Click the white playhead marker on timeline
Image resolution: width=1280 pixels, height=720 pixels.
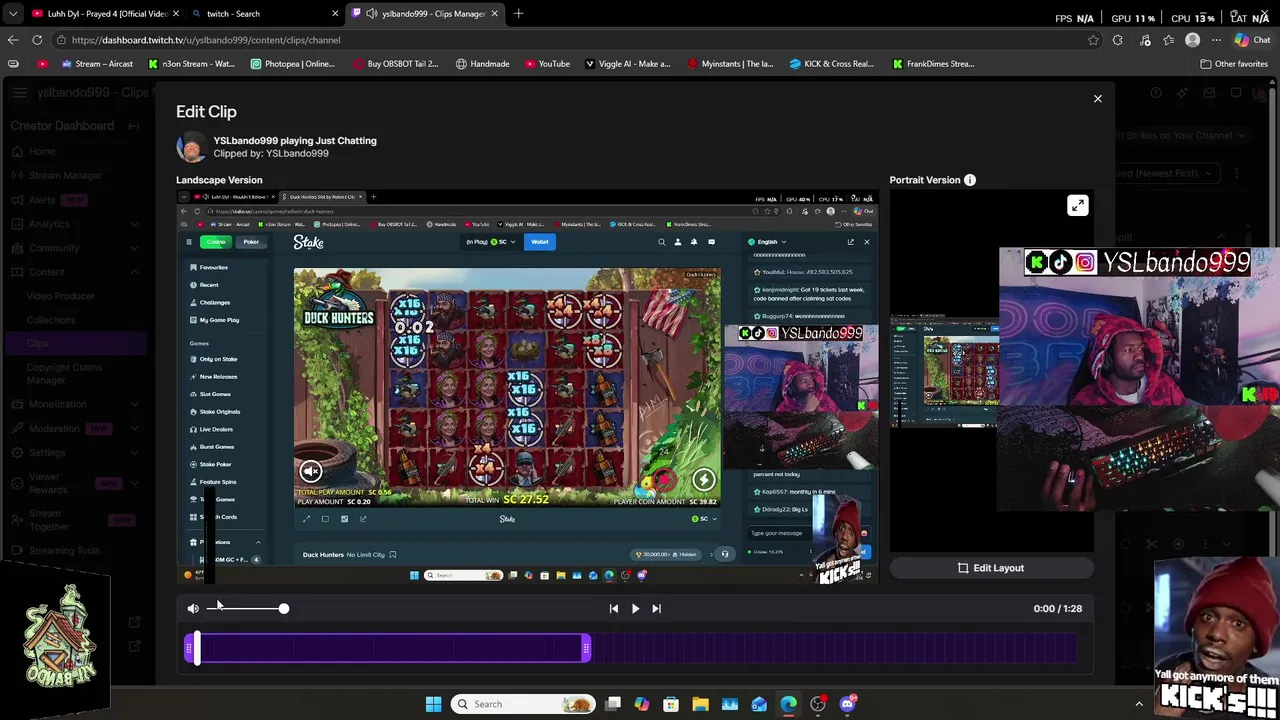tap(197, 649)
